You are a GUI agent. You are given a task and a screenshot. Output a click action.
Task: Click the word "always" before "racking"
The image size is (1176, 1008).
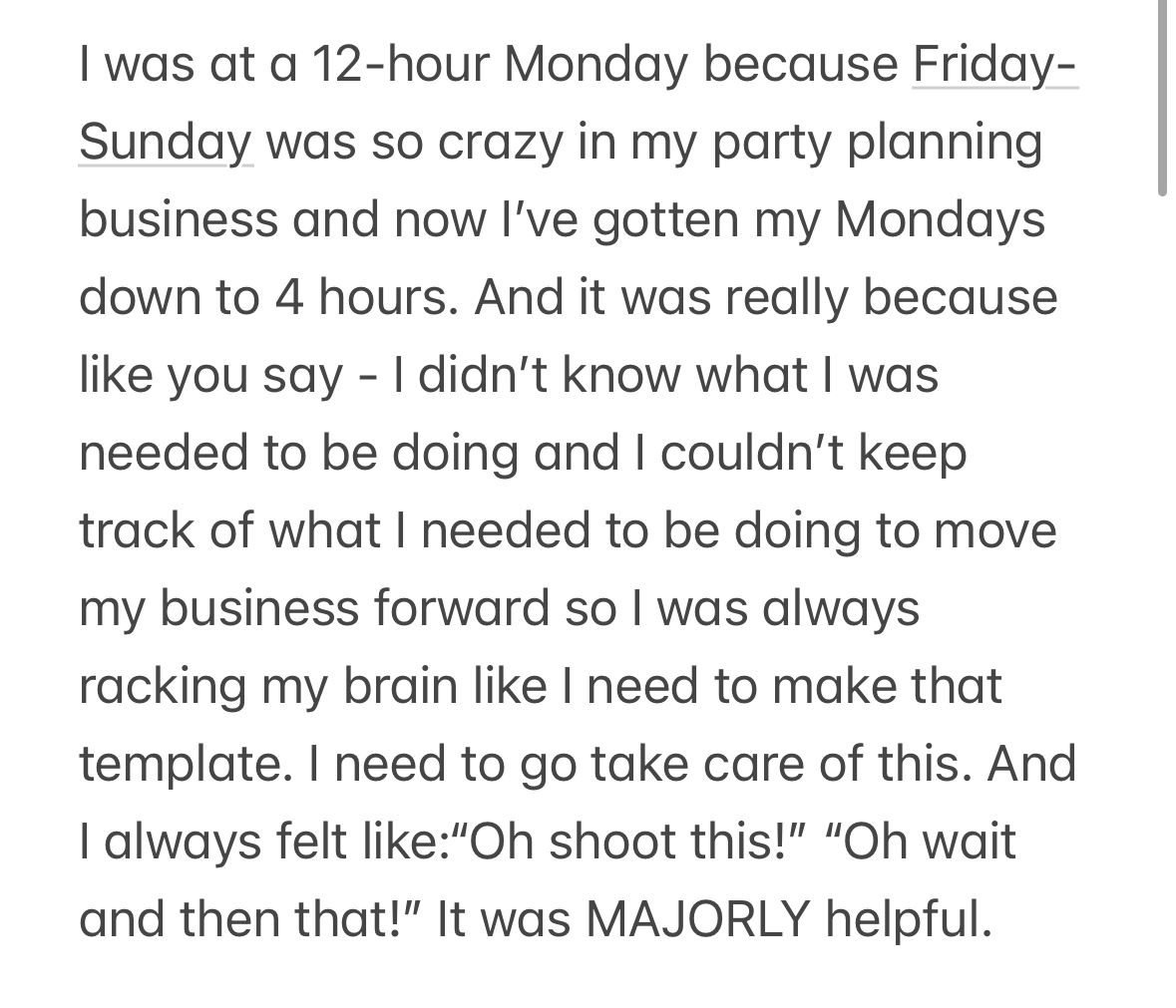pyautogui.click(x=841, y=608)
